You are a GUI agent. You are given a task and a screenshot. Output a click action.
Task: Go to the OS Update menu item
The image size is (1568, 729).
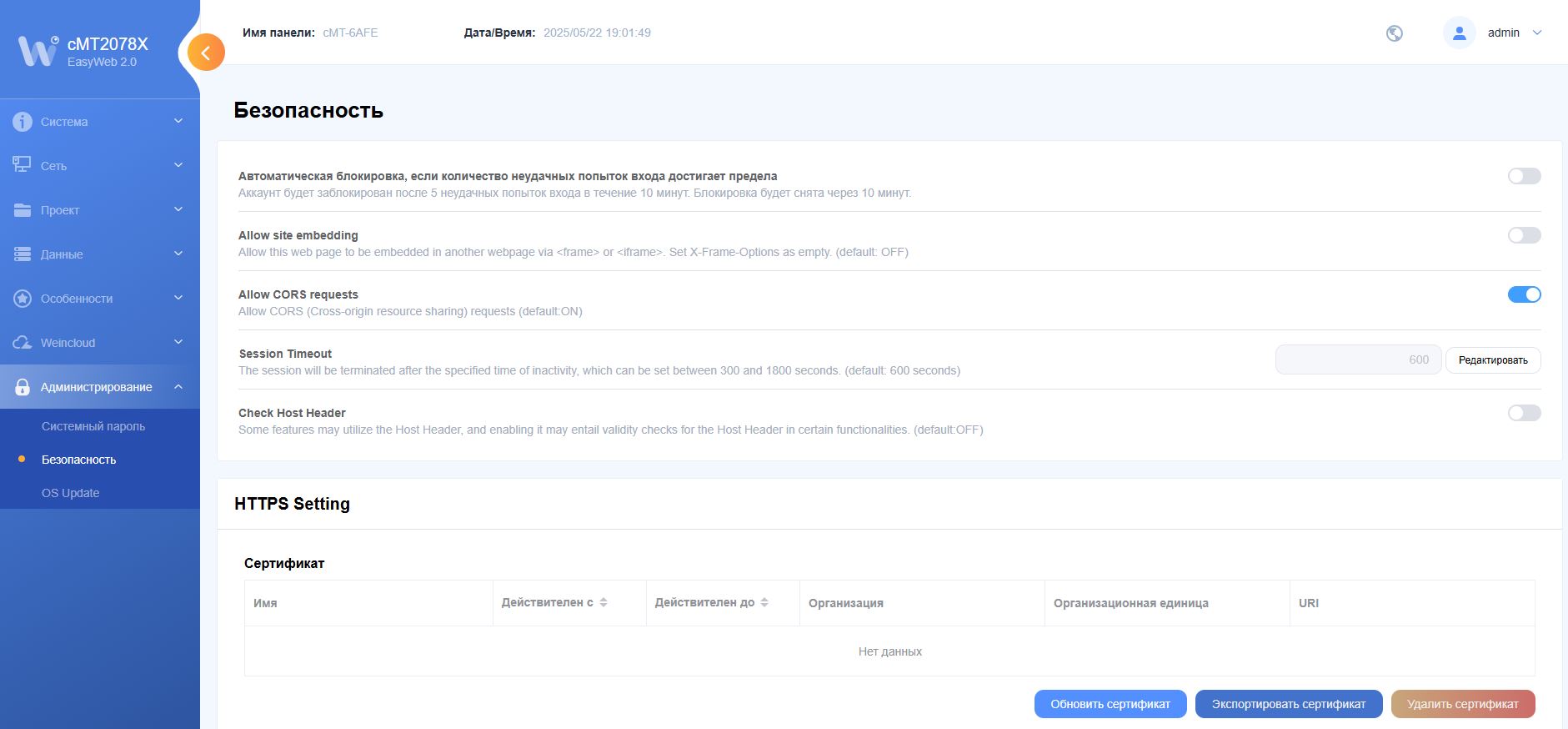pyautogui.click(x=71, y=493)
